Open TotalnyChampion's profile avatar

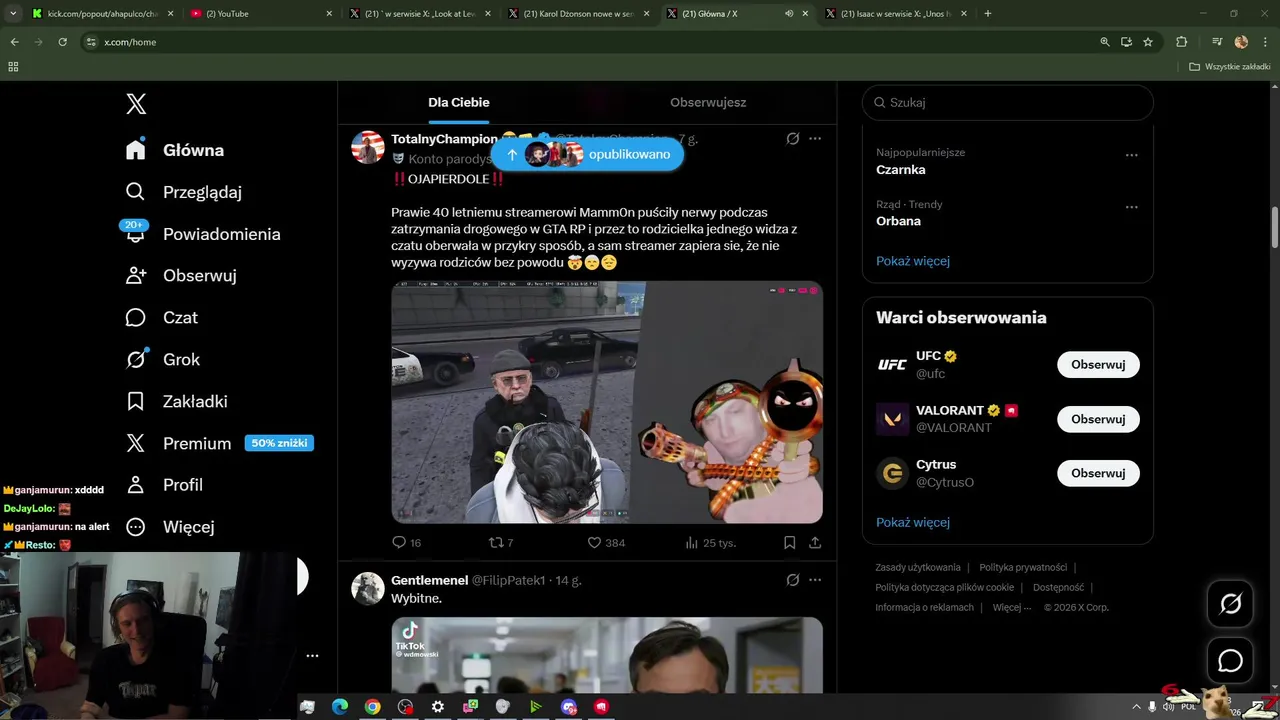click(x=368, y=147)
